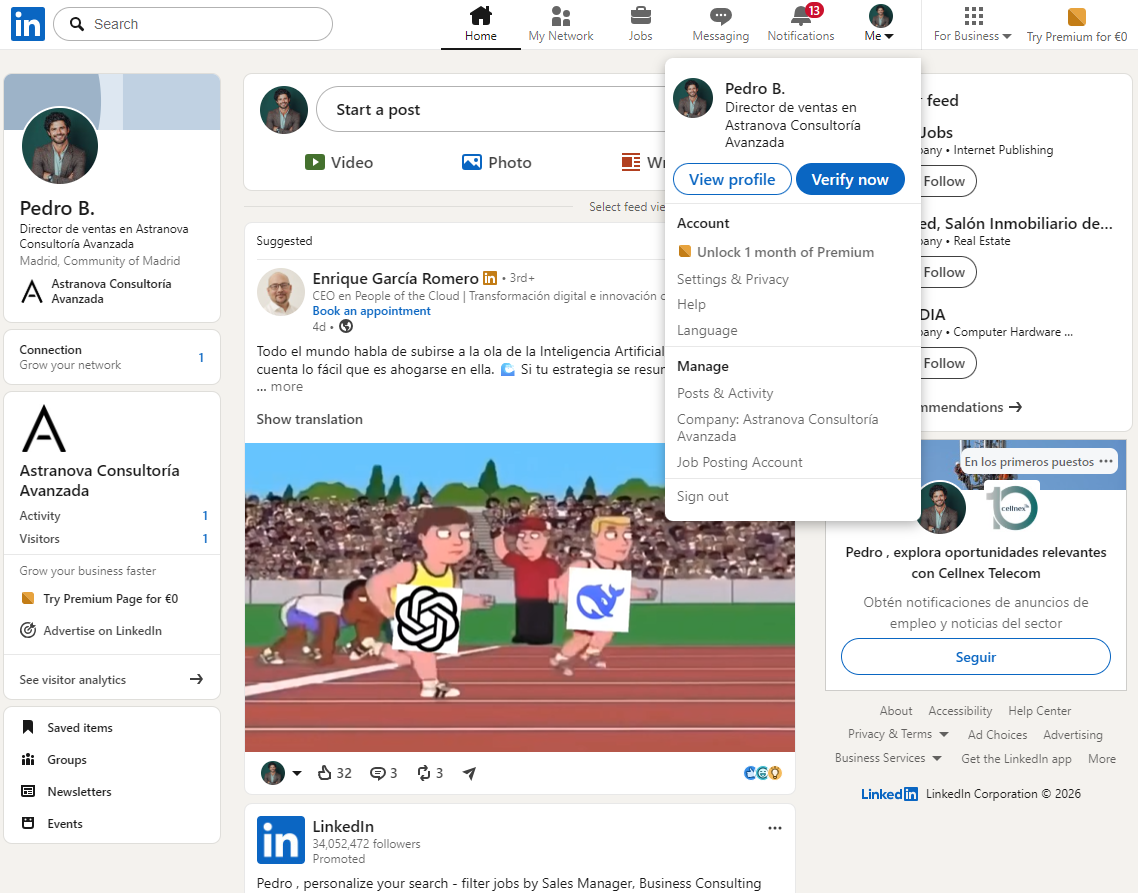Open Connection Grow your network card
This screenshot has height=893, width=1138.
(112, 357)
